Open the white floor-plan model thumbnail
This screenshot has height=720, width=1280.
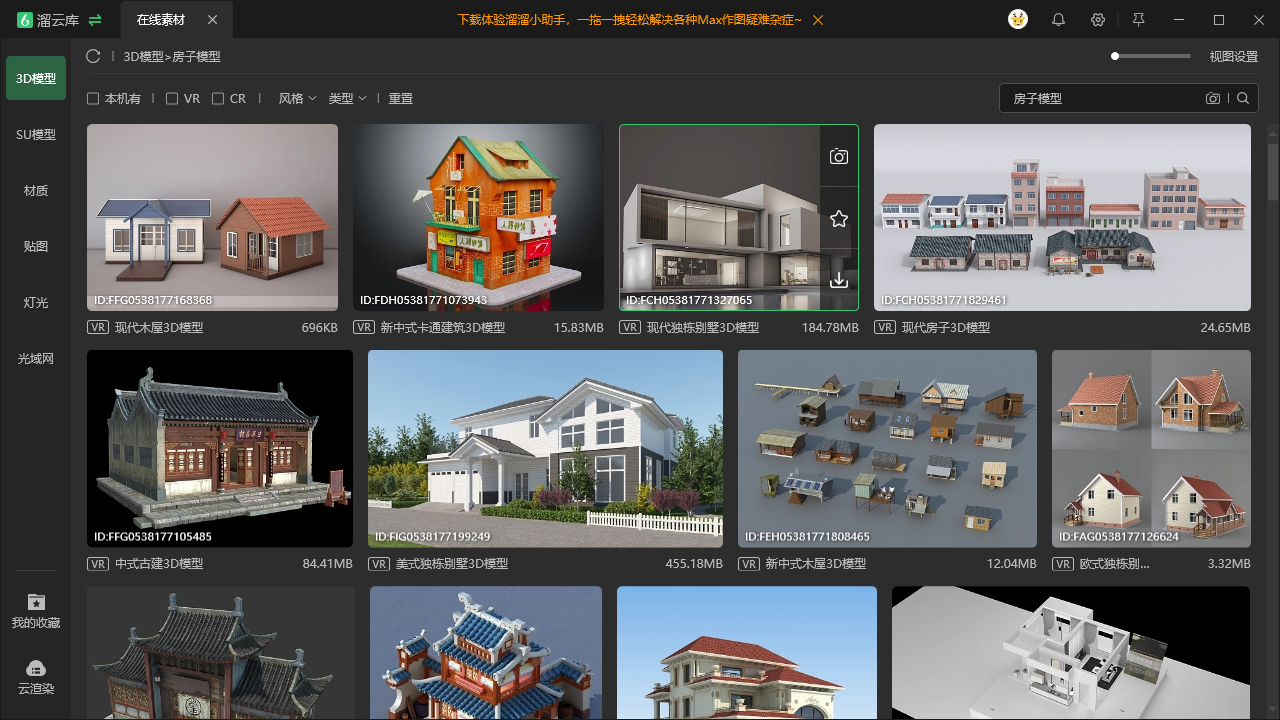(x=1071, y=653)
